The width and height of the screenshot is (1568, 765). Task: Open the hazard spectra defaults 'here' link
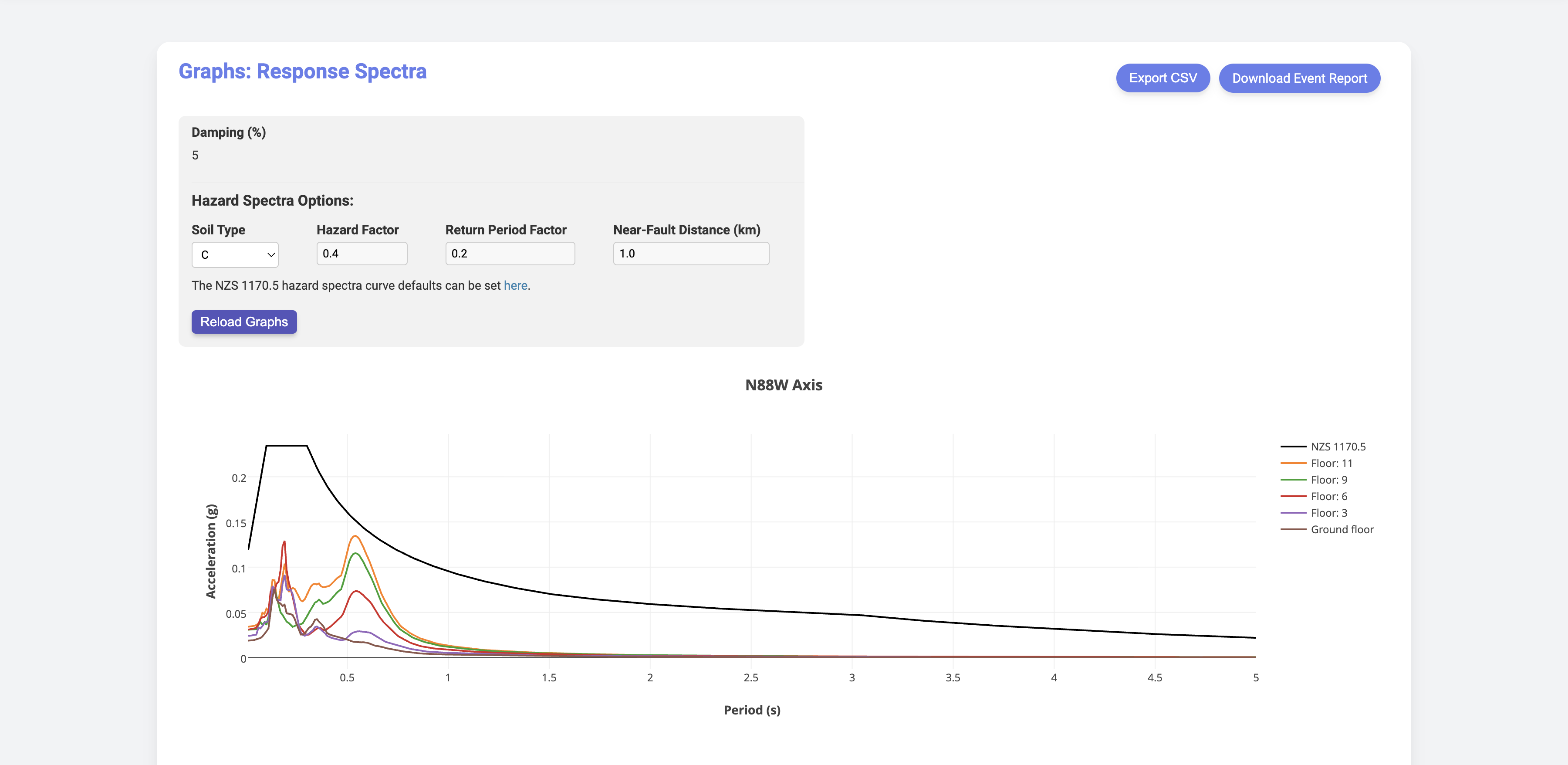click(515, 285)
